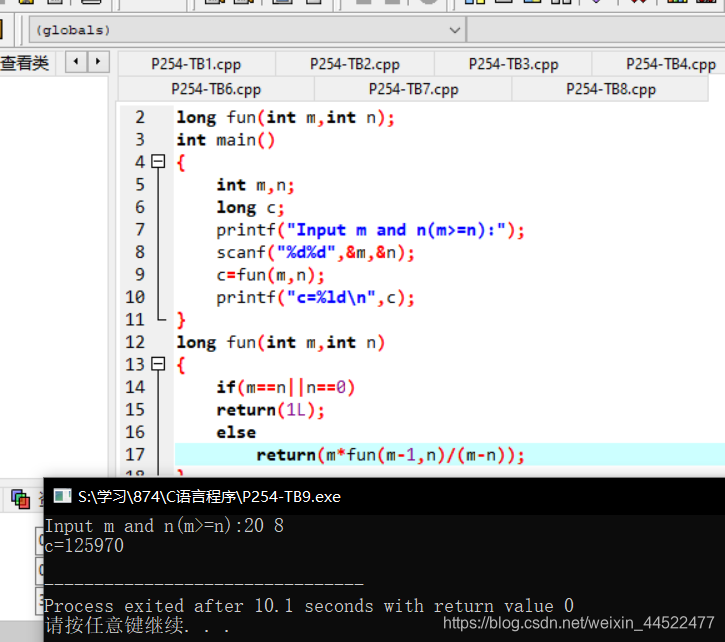725x642 pixels.
Task: Open the P254-TB8.cpp tab
Action: (x=611, y=89)
